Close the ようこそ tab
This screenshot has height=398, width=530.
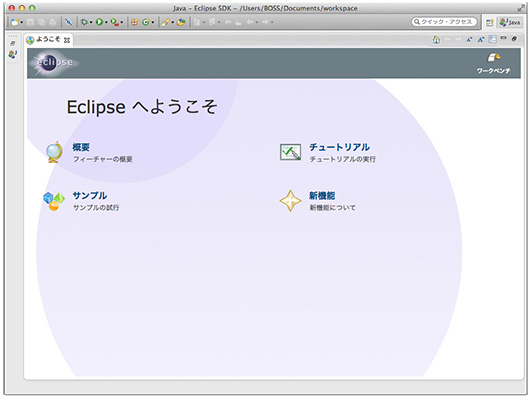(67, 40)
